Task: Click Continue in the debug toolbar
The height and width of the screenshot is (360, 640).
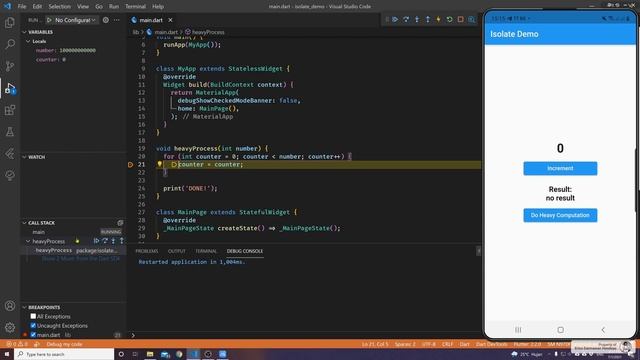Action: tap(395, 19)
